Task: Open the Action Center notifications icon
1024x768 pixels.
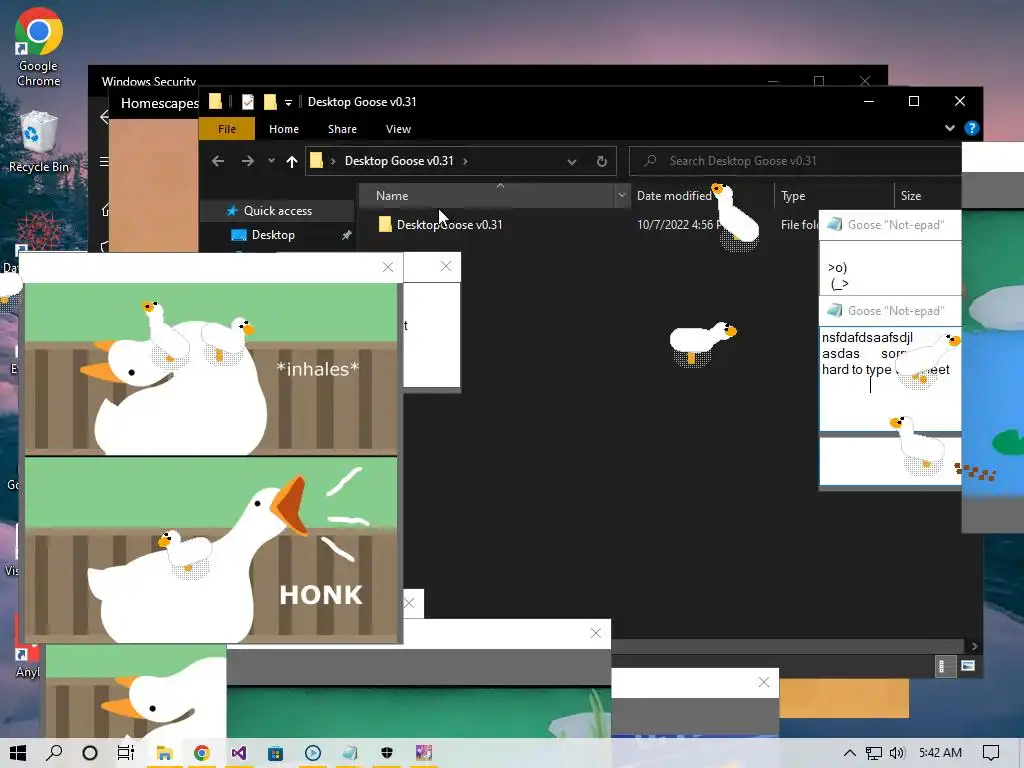Action: point(991,753)
